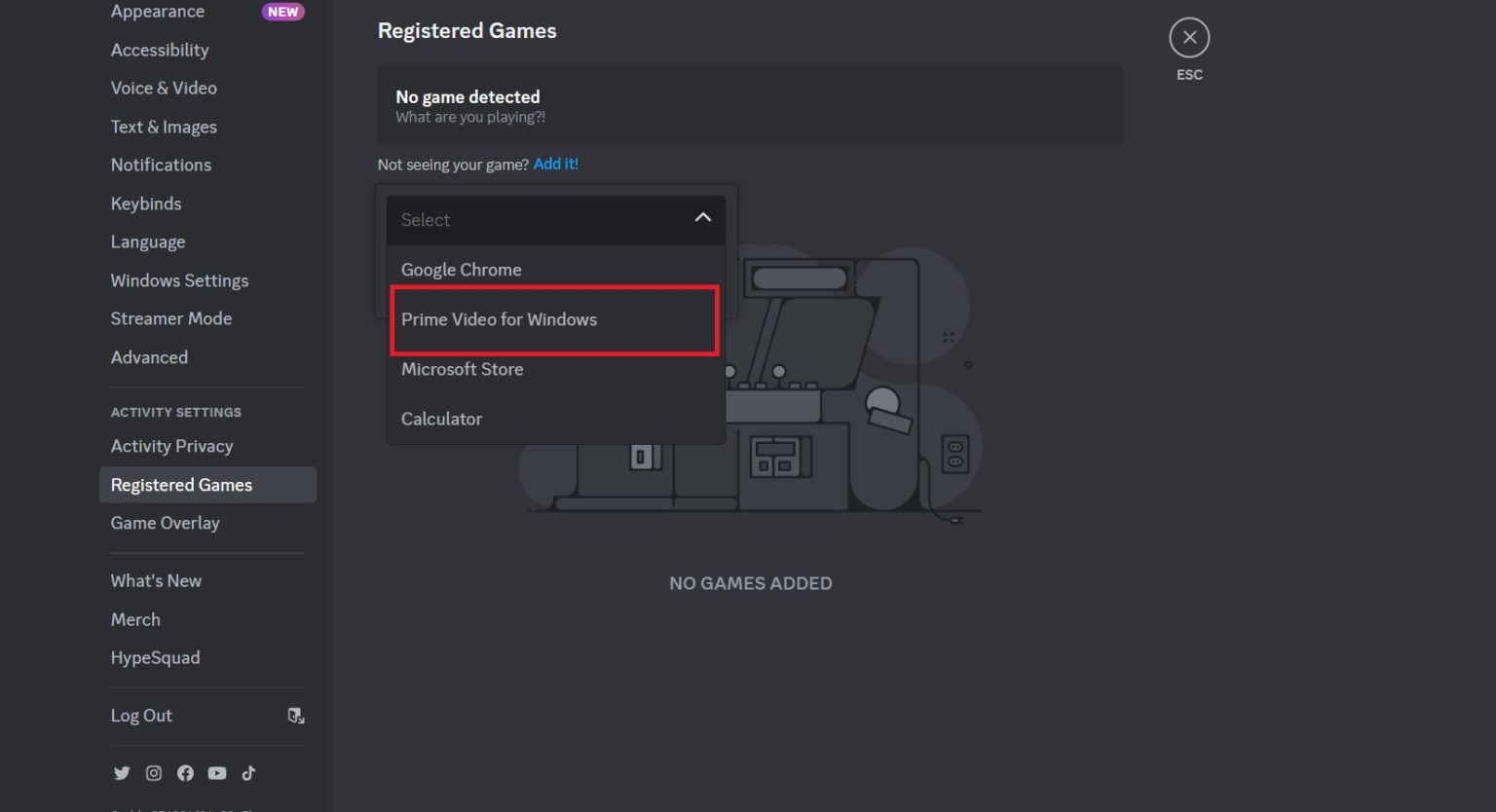The image size is (1496, 812).
Task: Switch to Game Overlay settings
Action: (x=165, y=523)
